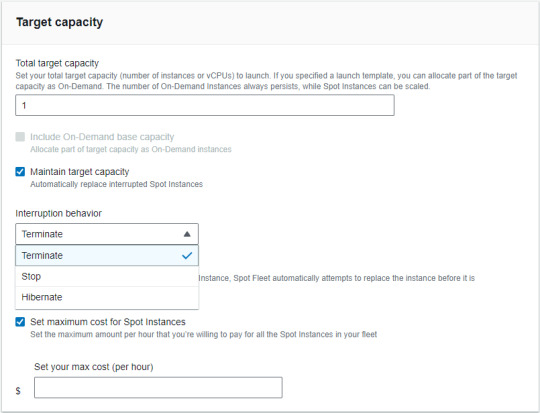
Task: Click the Target capacity section heading
Action: [x=60, y=22]
